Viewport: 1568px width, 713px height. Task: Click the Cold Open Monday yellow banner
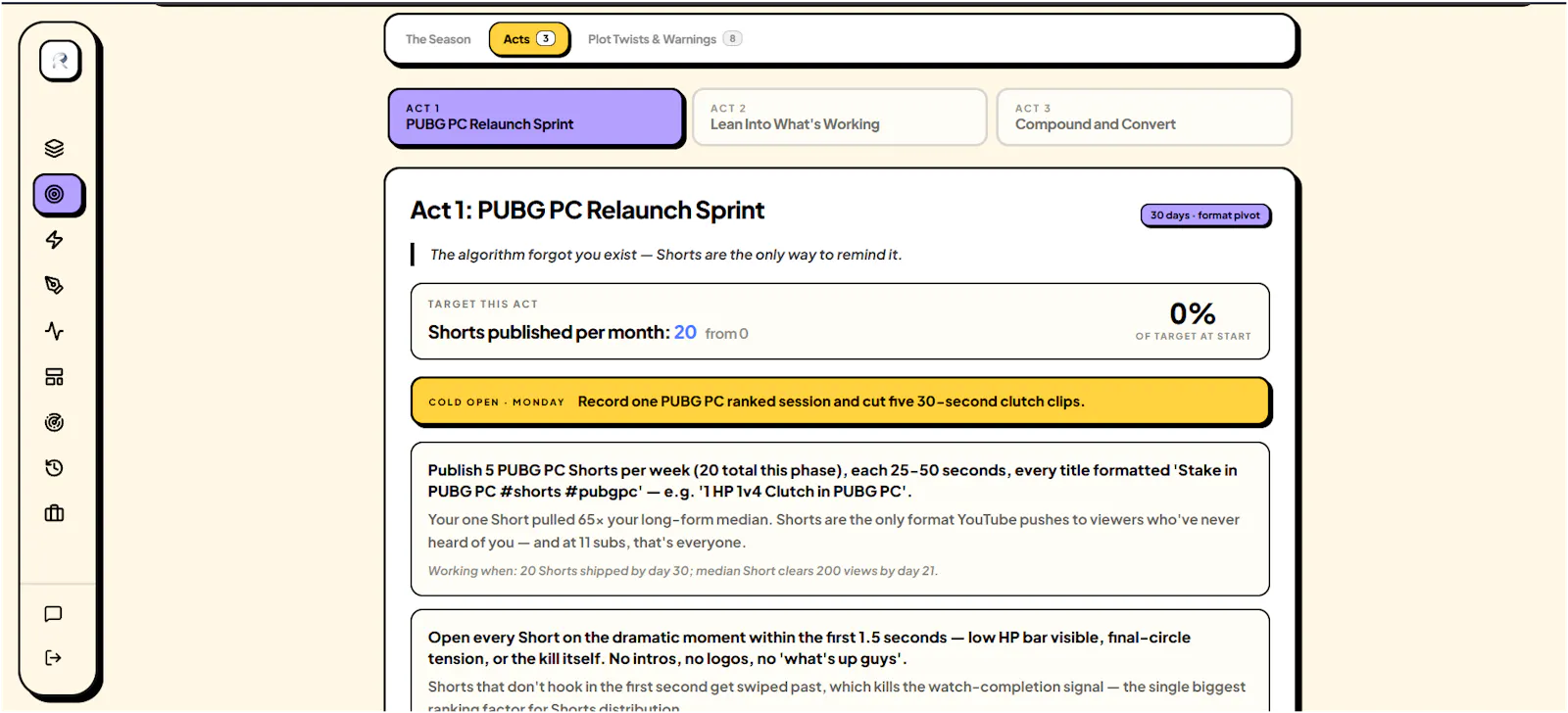point(840,402)
